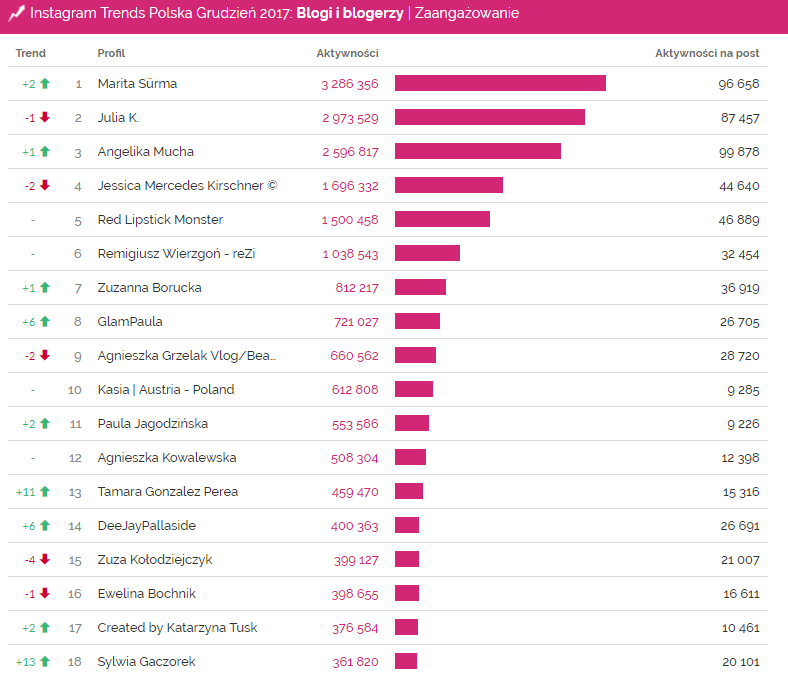Click green up arrow beside Marita Sürma
The height and width of the screenshot is (673, 788).
tap(44, 84)
